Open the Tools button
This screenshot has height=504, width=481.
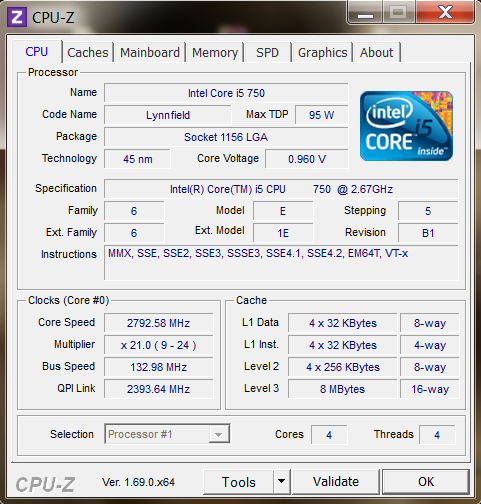[x=239, y=482]
